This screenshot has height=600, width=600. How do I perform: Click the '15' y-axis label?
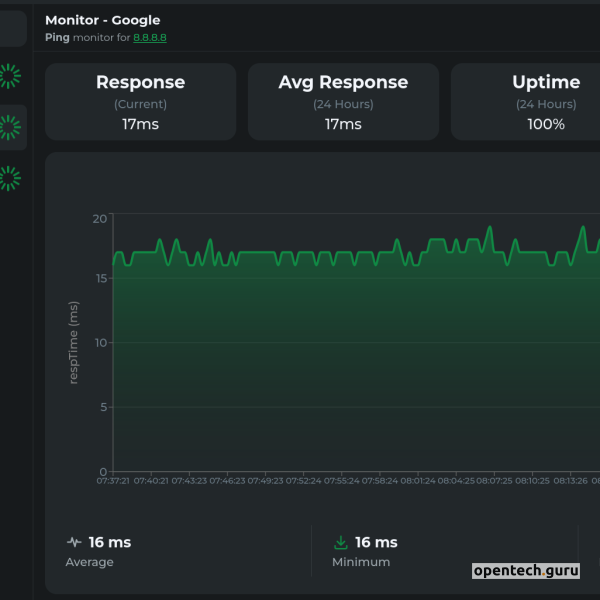pyautogui.click(x=101, y=279)
